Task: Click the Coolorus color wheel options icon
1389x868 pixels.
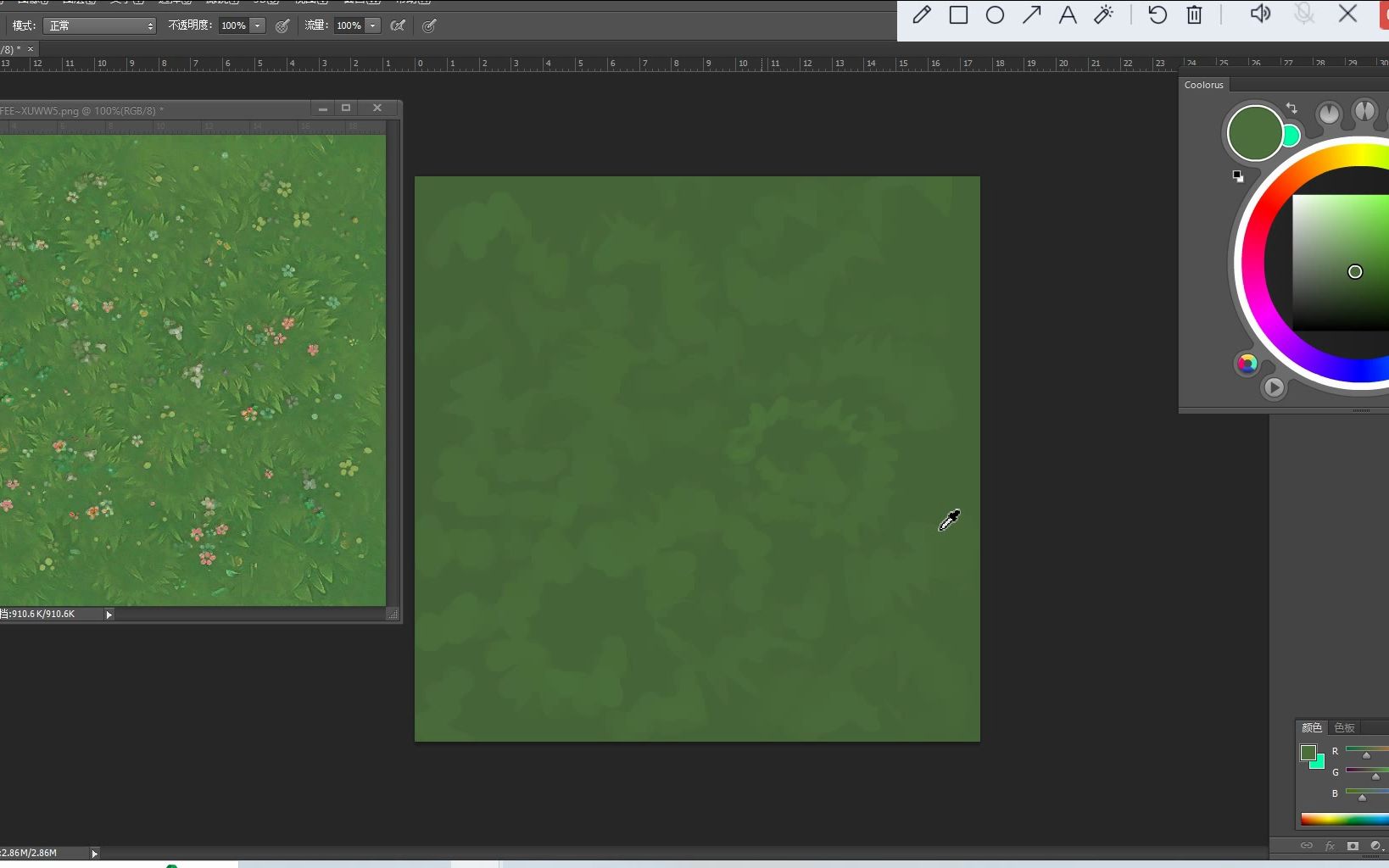Action: click(1247, 364)
